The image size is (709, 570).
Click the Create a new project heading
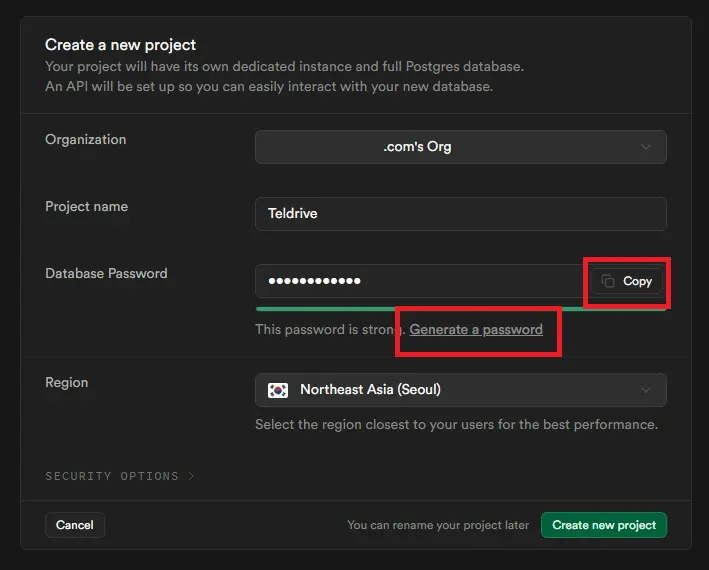point(121,45)
